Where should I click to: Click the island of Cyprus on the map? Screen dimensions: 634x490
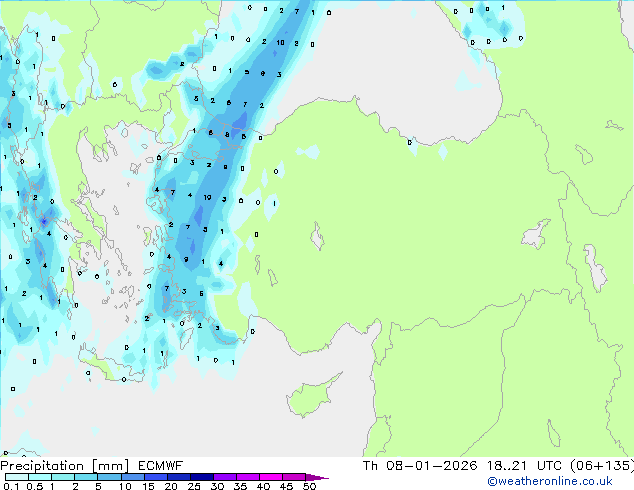(x=309, y=398)
